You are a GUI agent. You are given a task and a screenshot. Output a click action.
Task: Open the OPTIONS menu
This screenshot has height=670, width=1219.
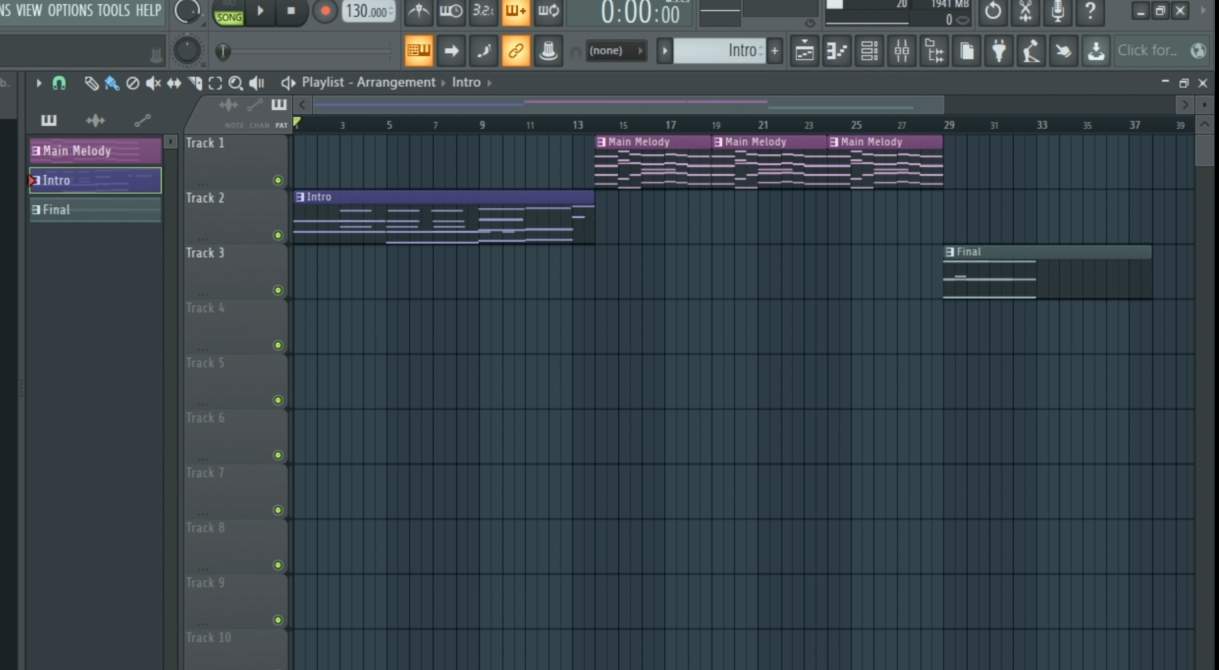coord(70,10)
